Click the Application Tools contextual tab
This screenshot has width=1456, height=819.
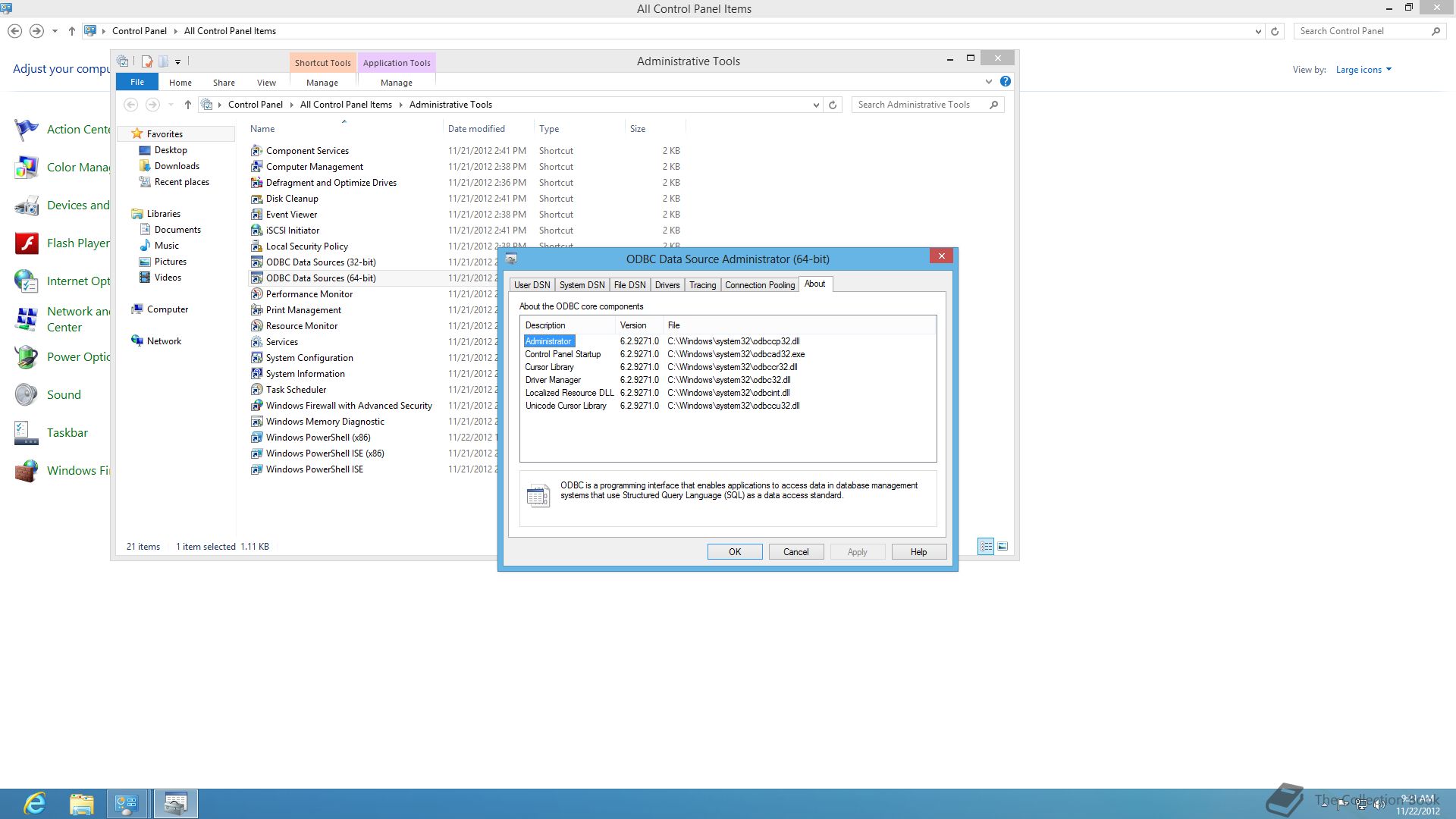pos(397,63)
